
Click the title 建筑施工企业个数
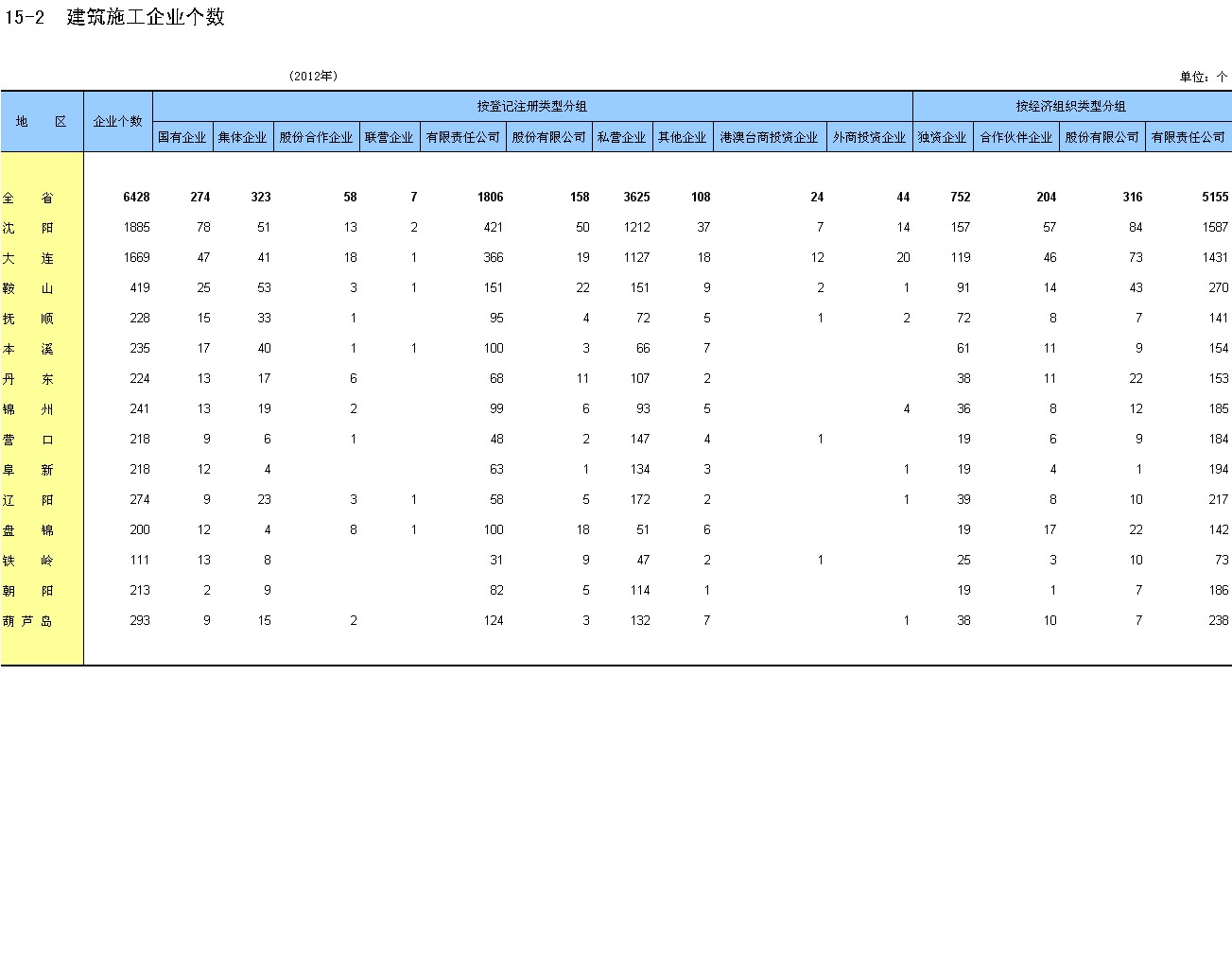146,17
